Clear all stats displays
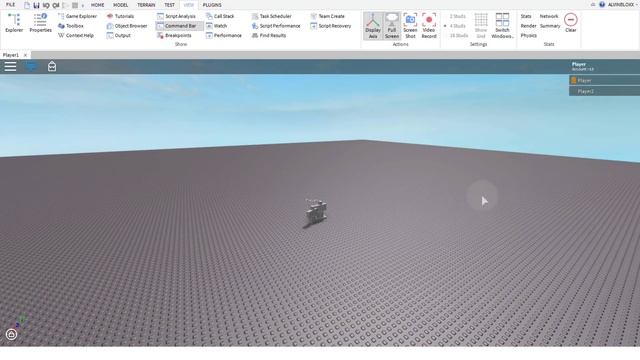The image size is (640, 360). coord(571,23)
